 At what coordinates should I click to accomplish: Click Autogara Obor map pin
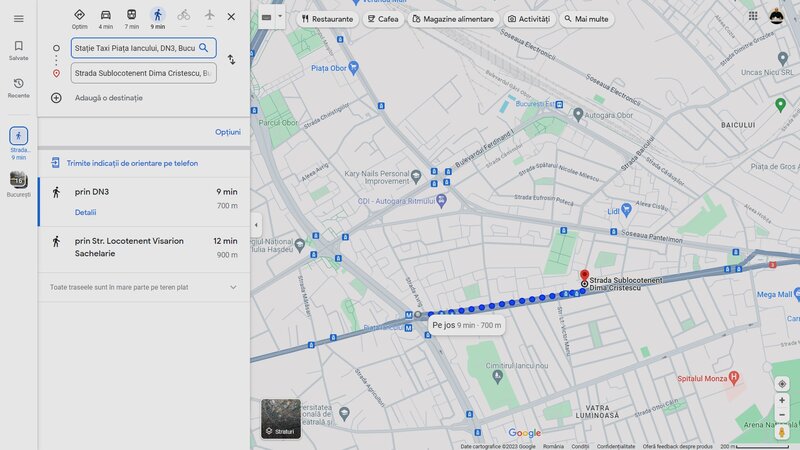pos(578,115)
